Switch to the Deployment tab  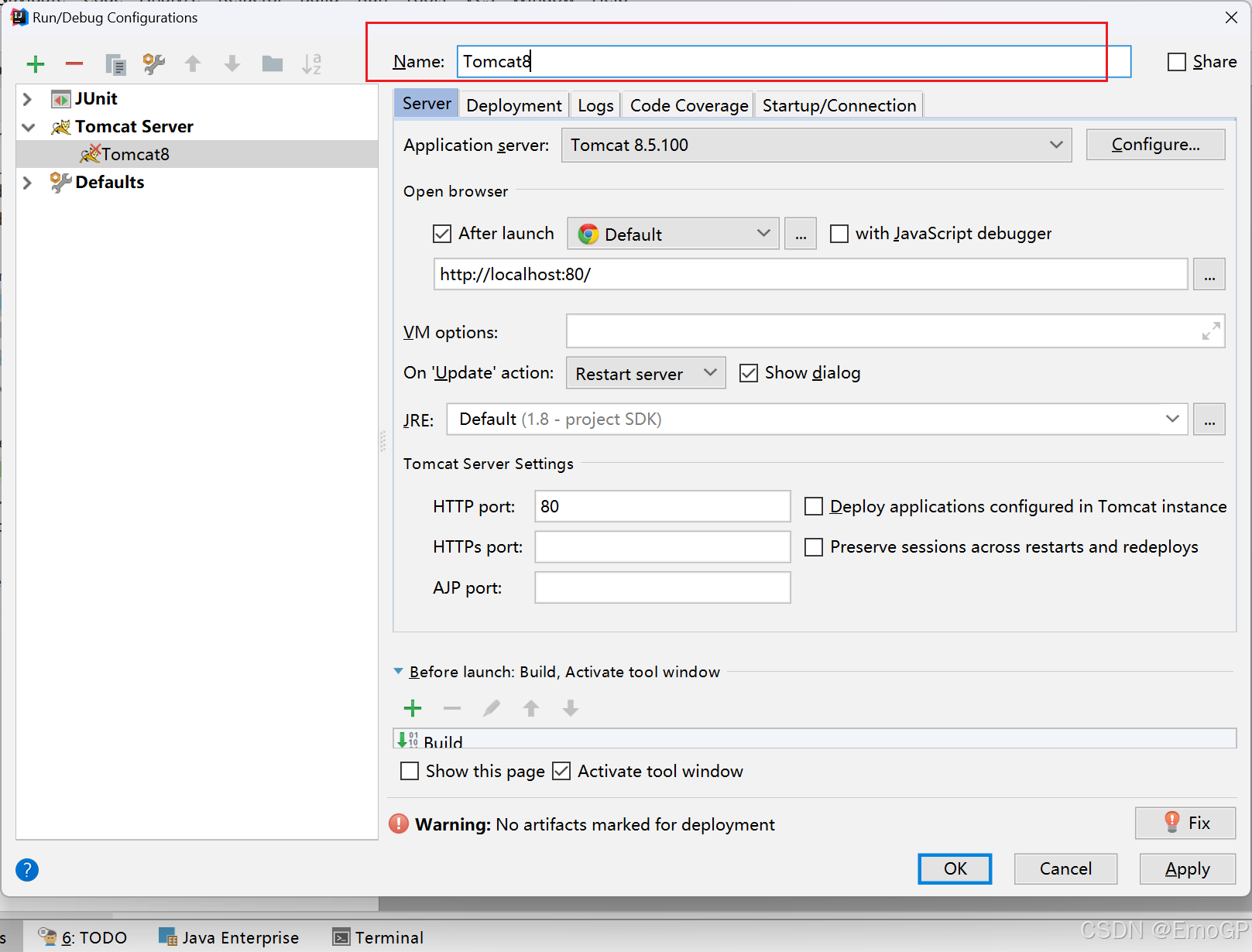[x=514, y=105]
